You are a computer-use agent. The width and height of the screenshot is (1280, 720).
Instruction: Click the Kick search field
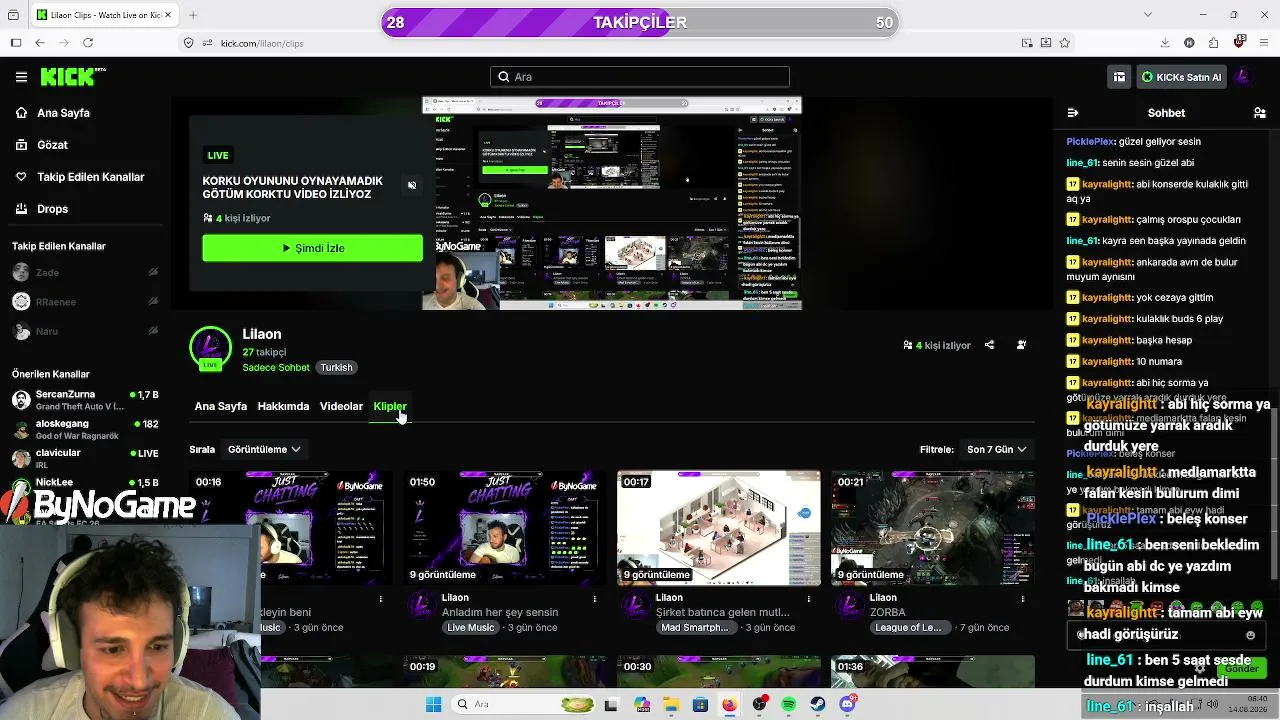[x=640, y=77]
